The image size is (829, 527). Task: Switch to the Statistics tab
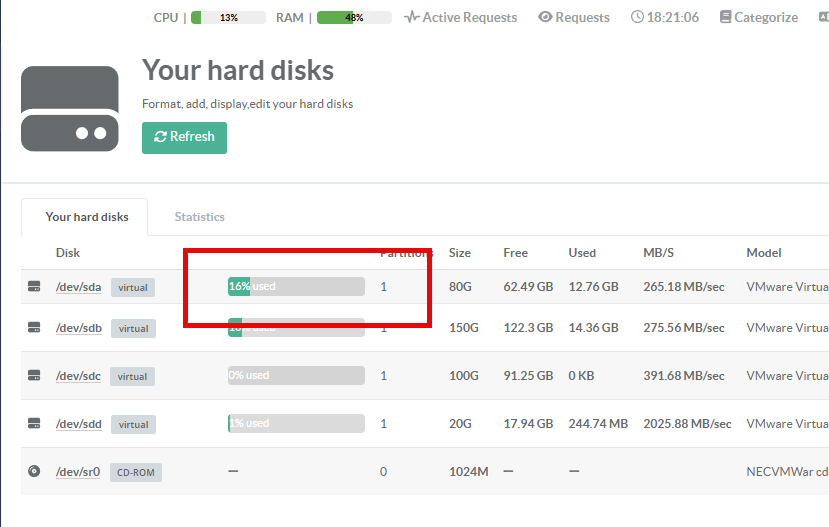[199, 217]
